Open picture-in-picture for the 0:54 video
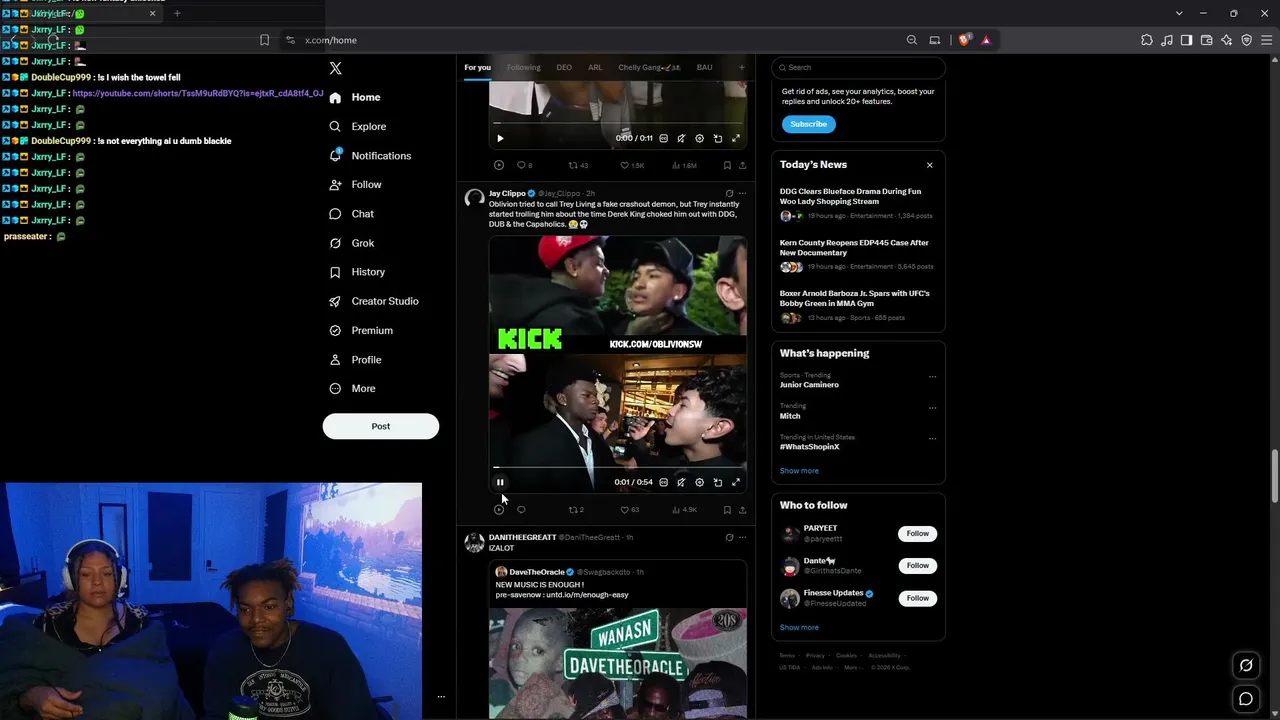 pos(718,482)
